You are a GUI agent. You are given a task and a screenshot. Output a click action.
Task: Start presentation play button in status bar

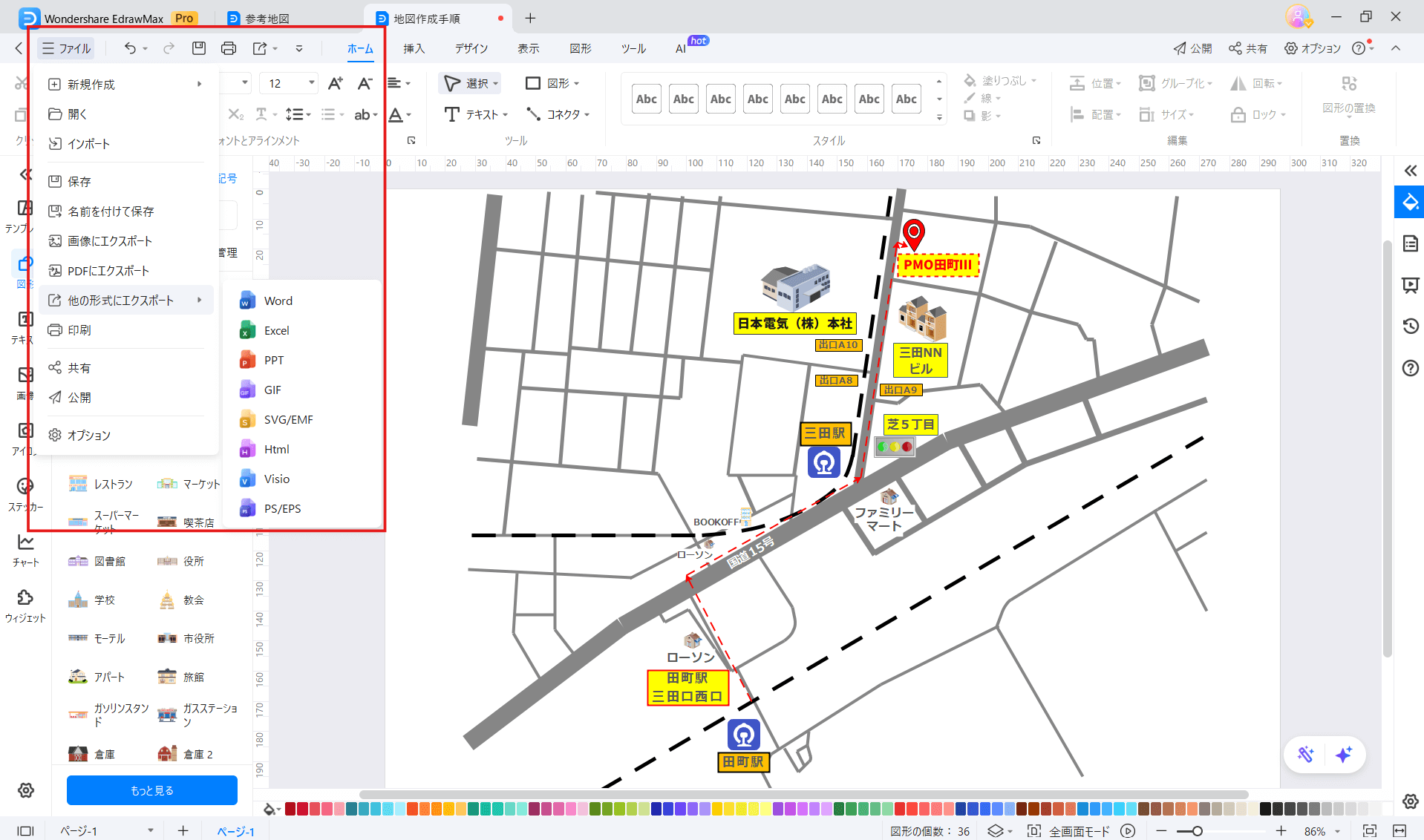click(x=1128, y=831)
